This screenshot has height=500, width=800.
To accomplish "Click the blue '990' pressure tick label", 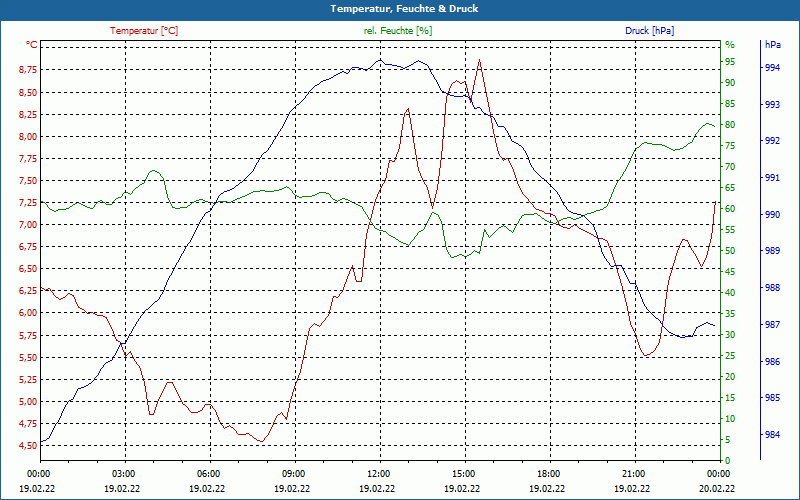I will click(772, 215).
